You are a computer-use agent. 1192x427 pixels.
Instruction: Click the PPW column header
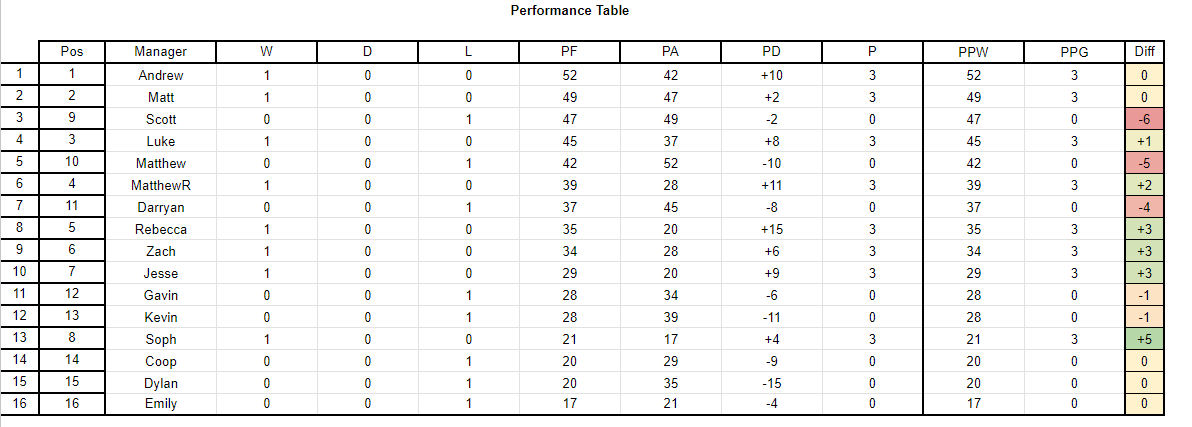point(973,52)
